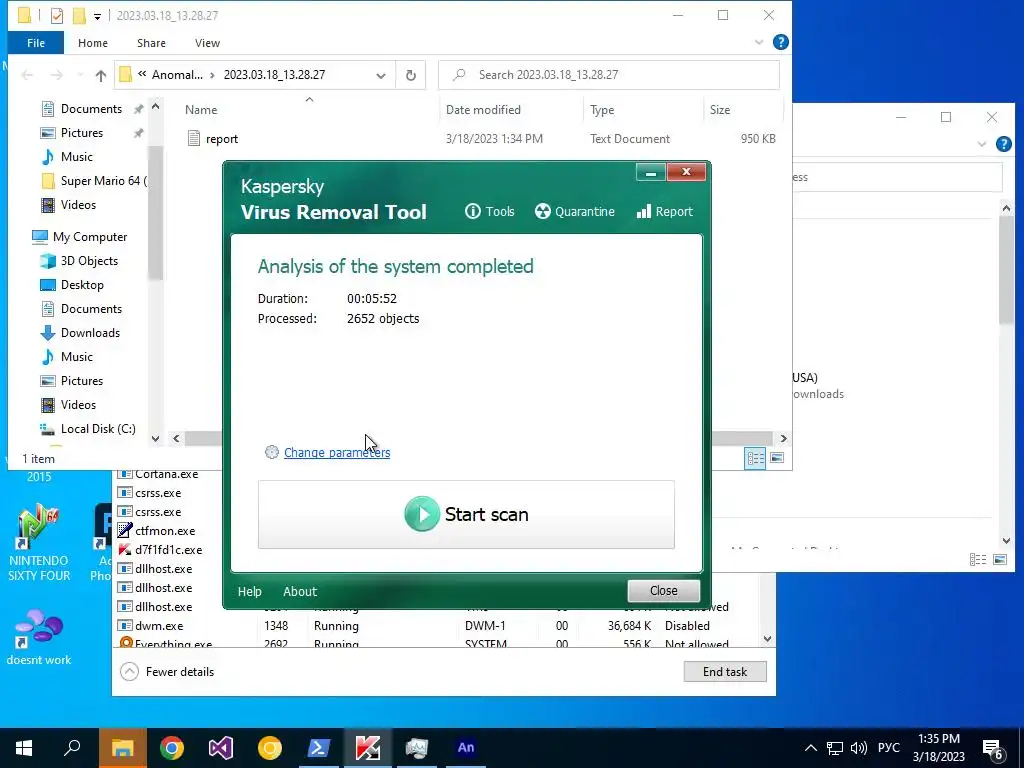Viewport: 1024px width, 768px height.
Task: Sort by the Size column header
Action: coord(720,110)
